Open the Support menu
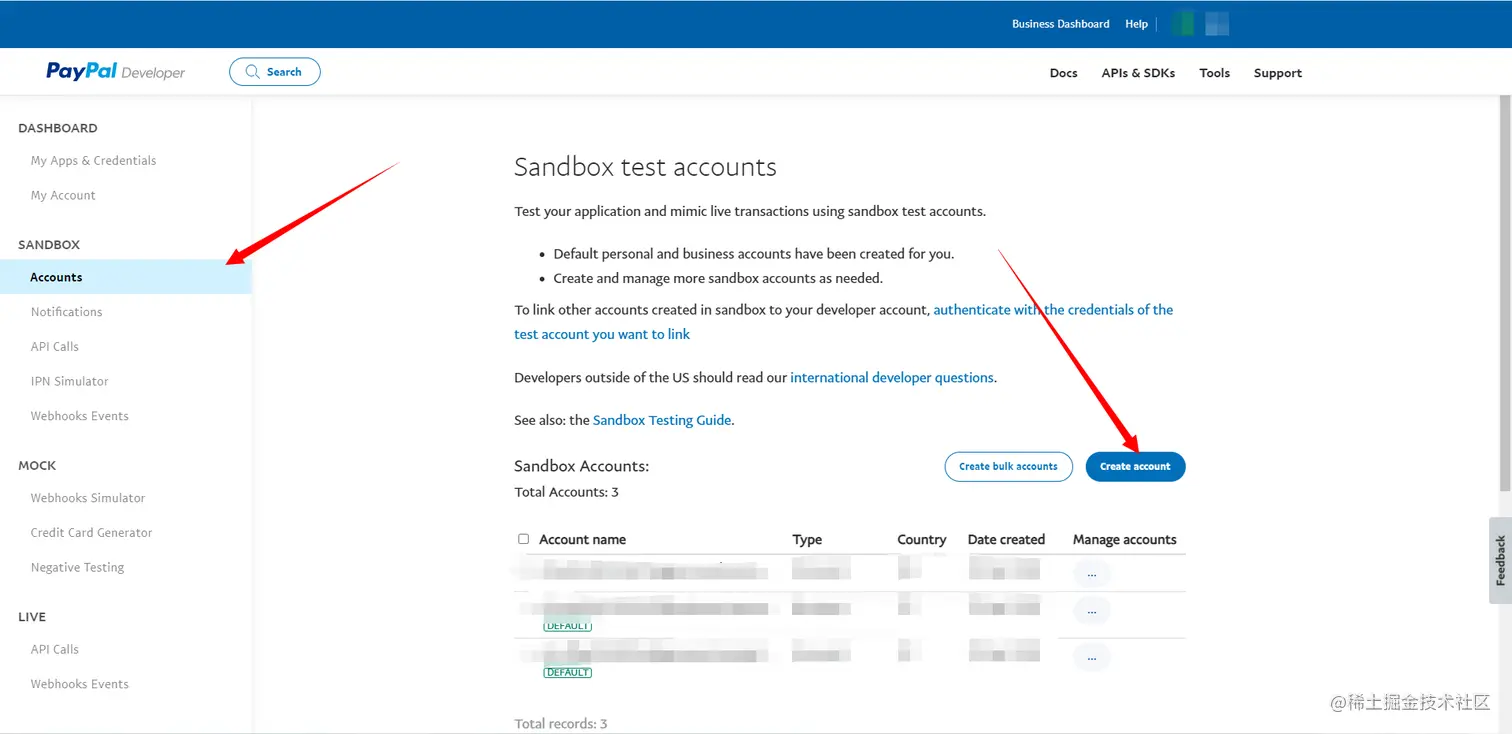The height and width of the screenshot is (734, 1512). pos(1278,73)
